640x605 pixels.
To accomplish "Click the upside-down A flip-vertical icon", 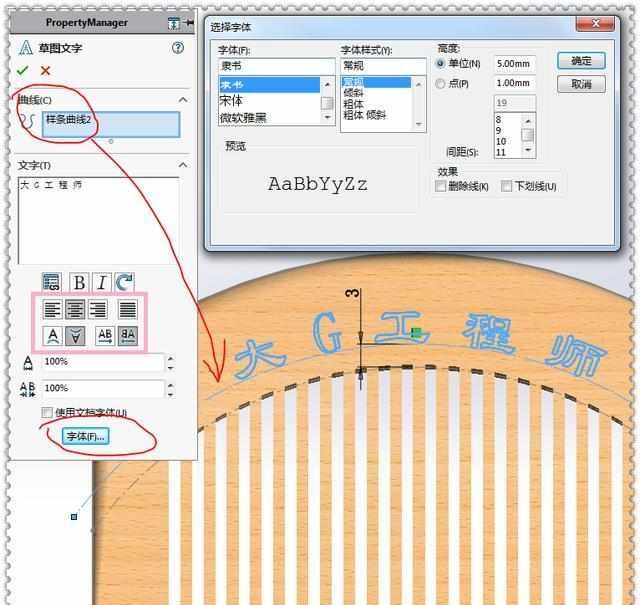I will [76, 336].
